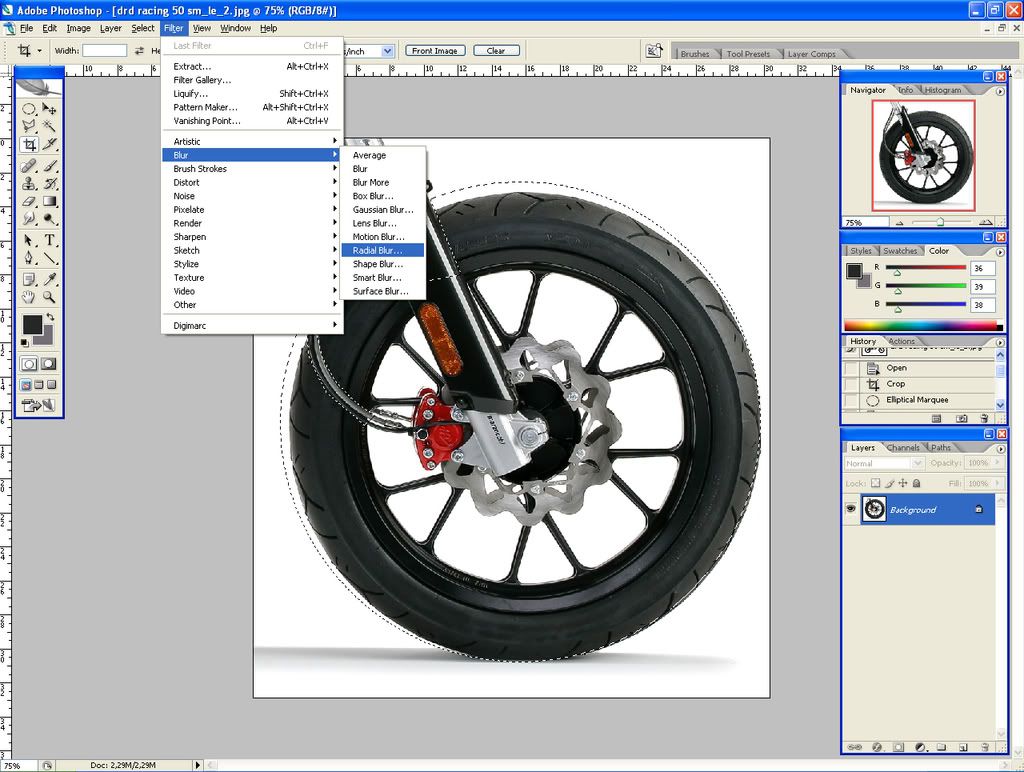This screenshot has height=772, width=1024.
Task: Select the Eraser tool
Action: (29, 201)
